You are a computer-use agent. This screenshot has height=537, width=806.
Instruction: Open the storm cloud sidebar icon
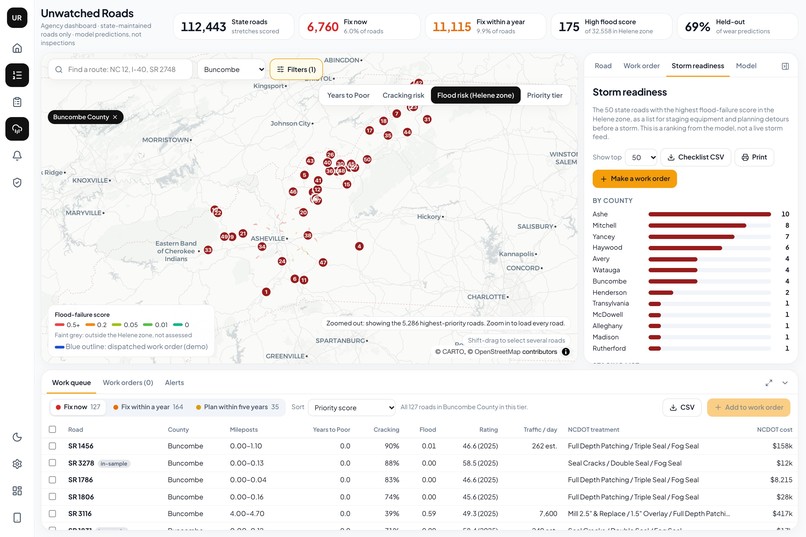click(17, 128)
